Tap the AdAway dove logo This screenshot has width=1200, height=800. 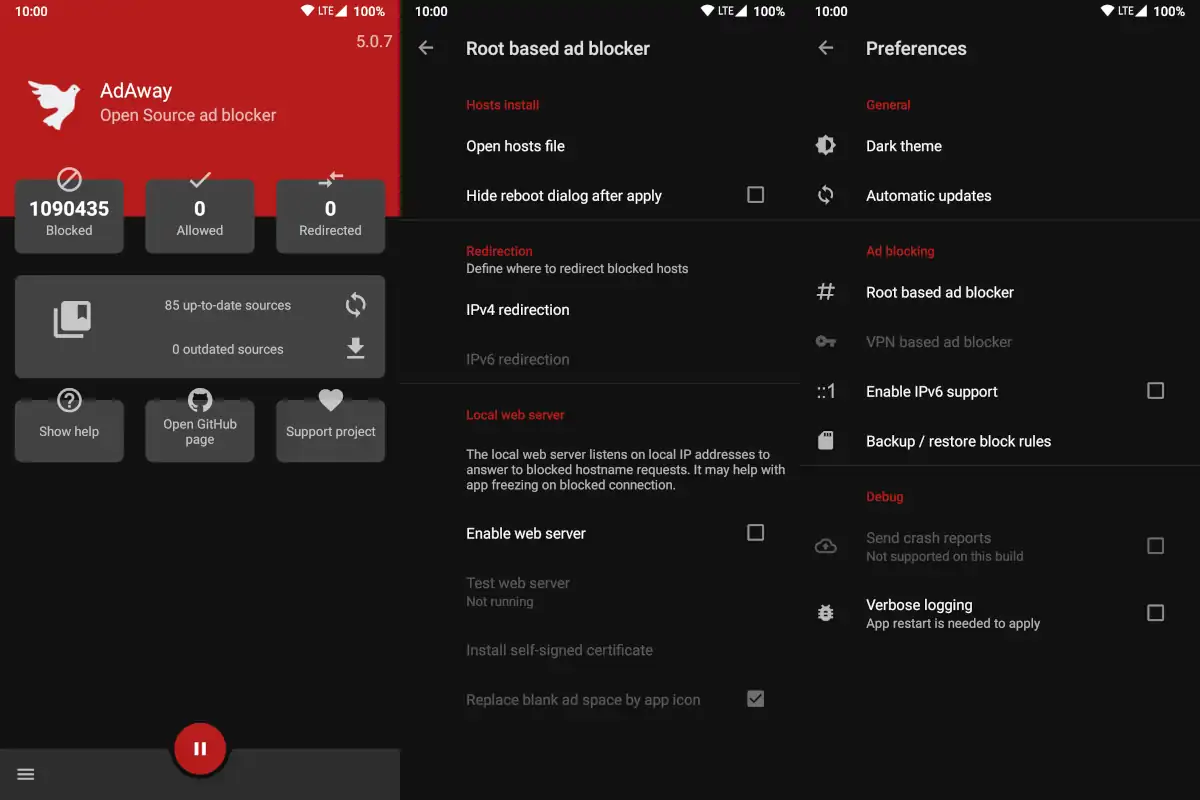(54, 104)
